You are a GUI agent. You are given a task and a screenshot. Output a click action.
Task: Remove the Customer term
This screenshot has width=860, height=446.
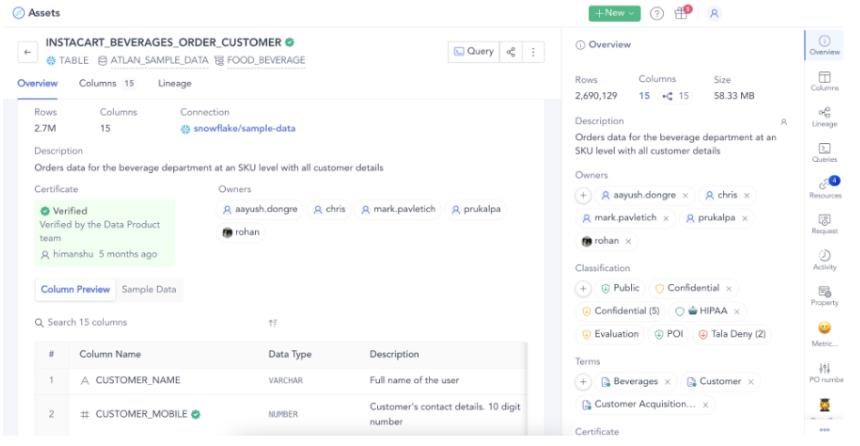pos(751,382)
